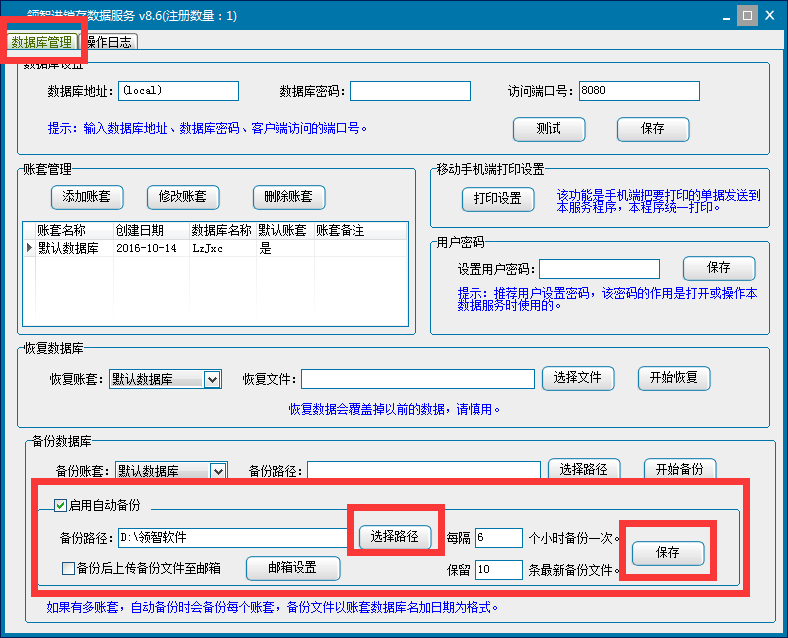
Task: Select the 账套名称 column header
Action: coord(74,231)
